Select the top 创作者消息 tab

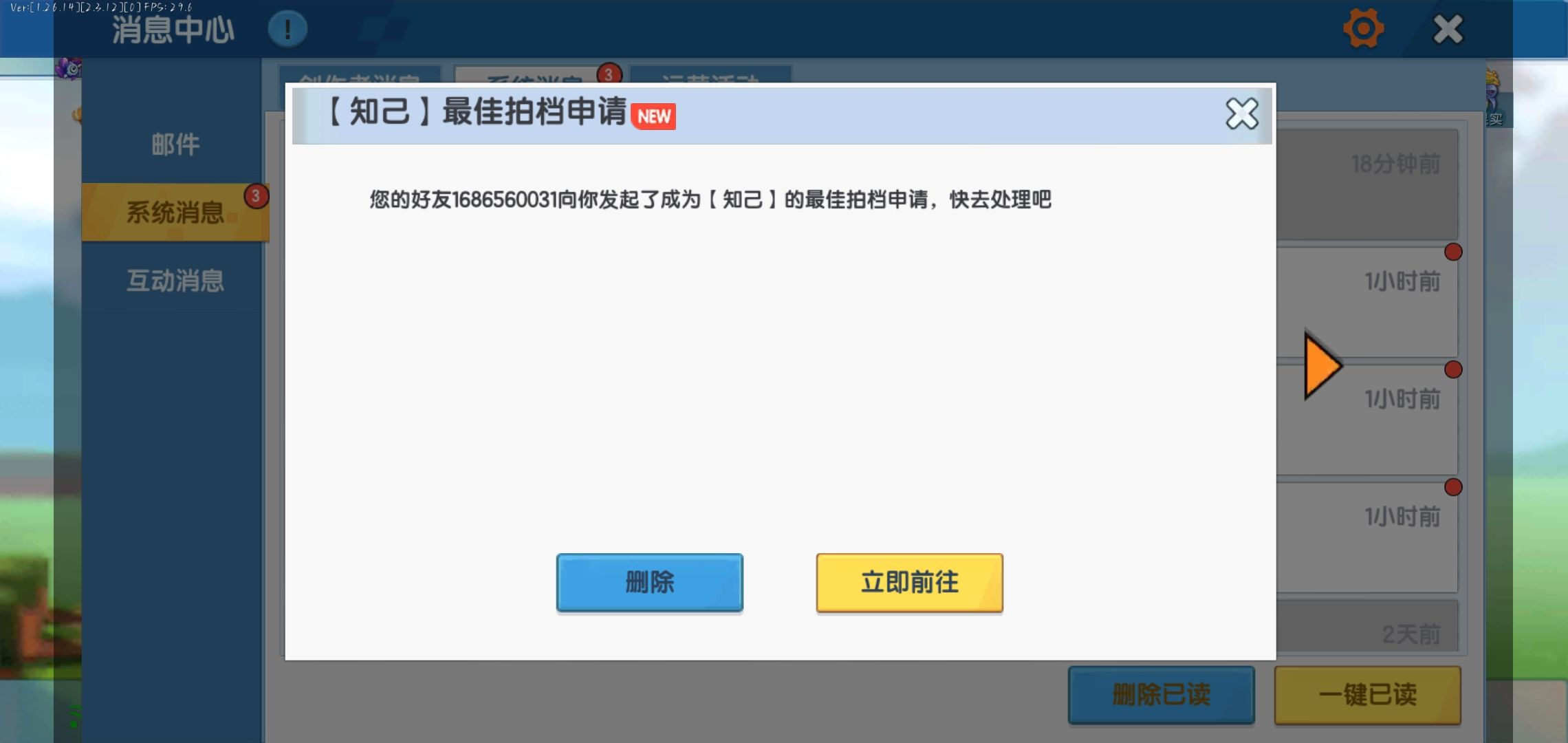tap(359, 75)
